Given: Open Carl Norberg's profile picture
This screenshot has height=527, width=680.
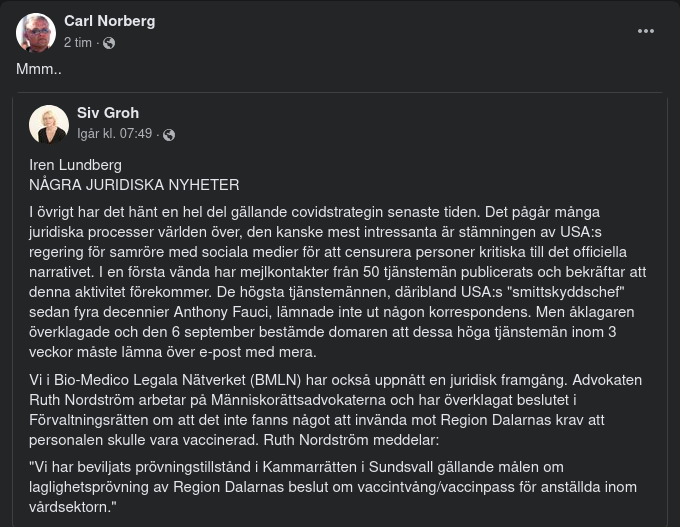Looking at the screenshot, I should tap(36, 33).
